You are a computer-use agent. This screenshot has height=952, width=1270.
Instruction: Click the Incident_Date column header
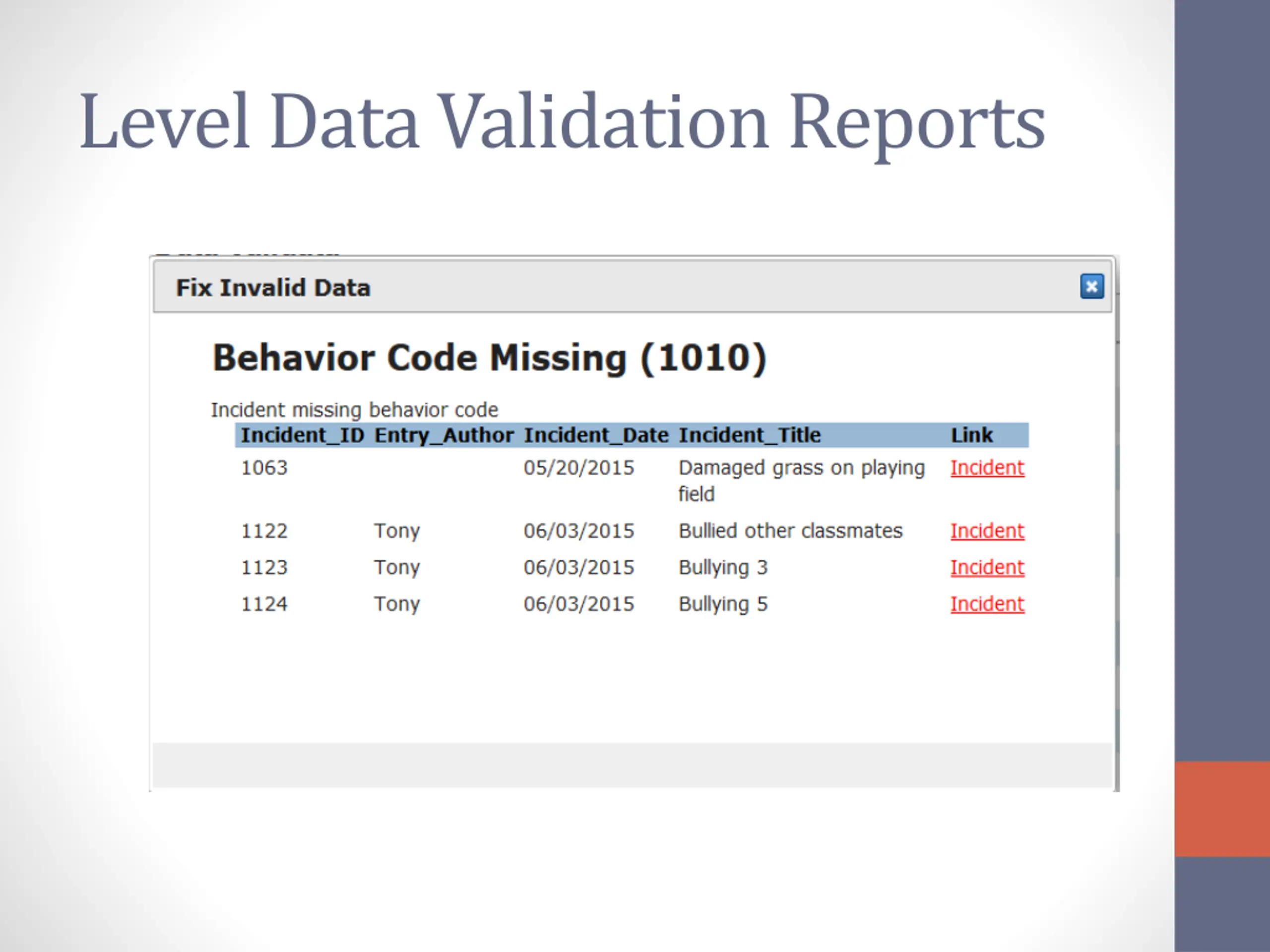(596, 435)
